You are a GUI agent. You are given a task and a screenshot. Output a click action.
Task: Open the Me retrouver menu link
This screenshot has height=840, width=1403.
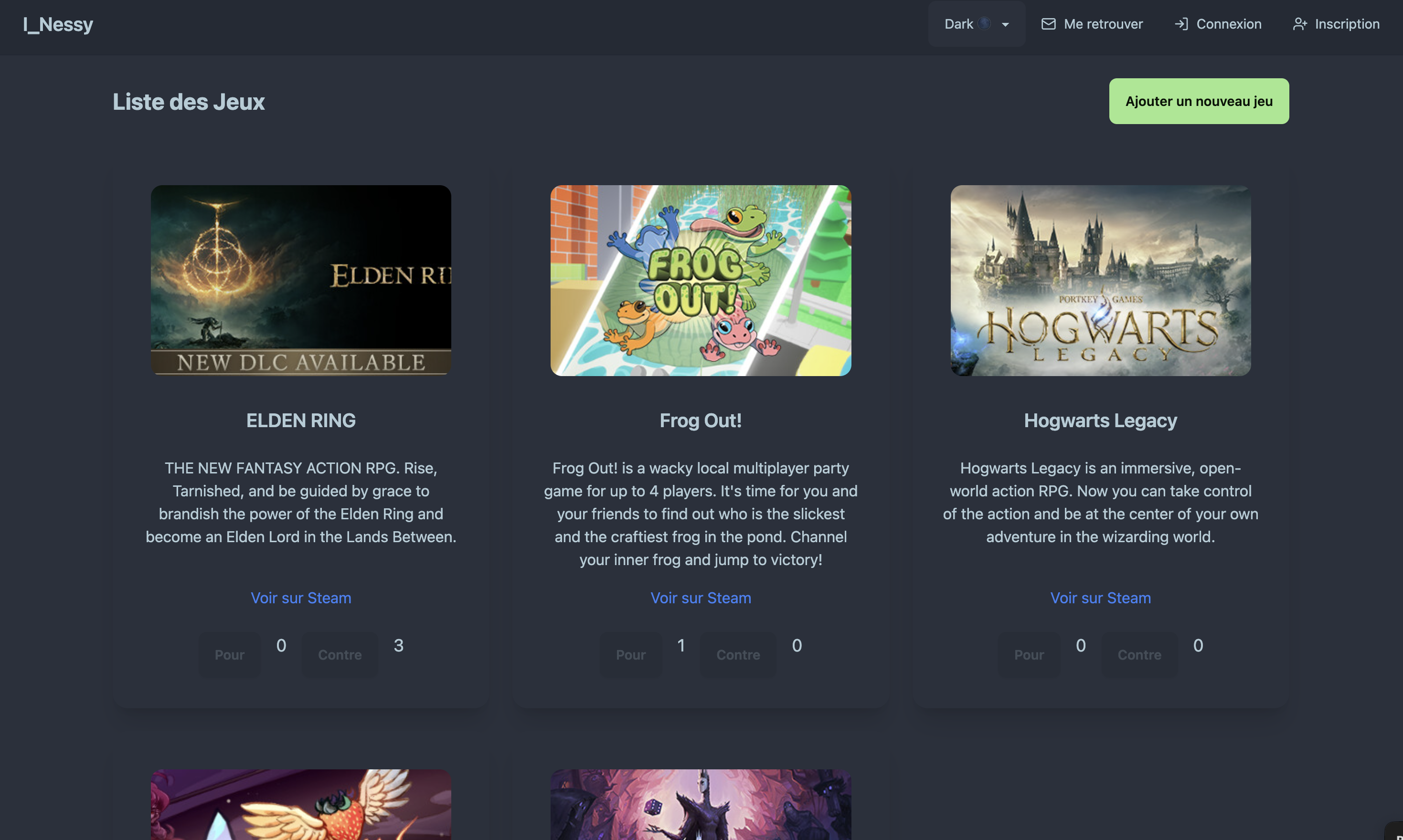[1092, 24]
